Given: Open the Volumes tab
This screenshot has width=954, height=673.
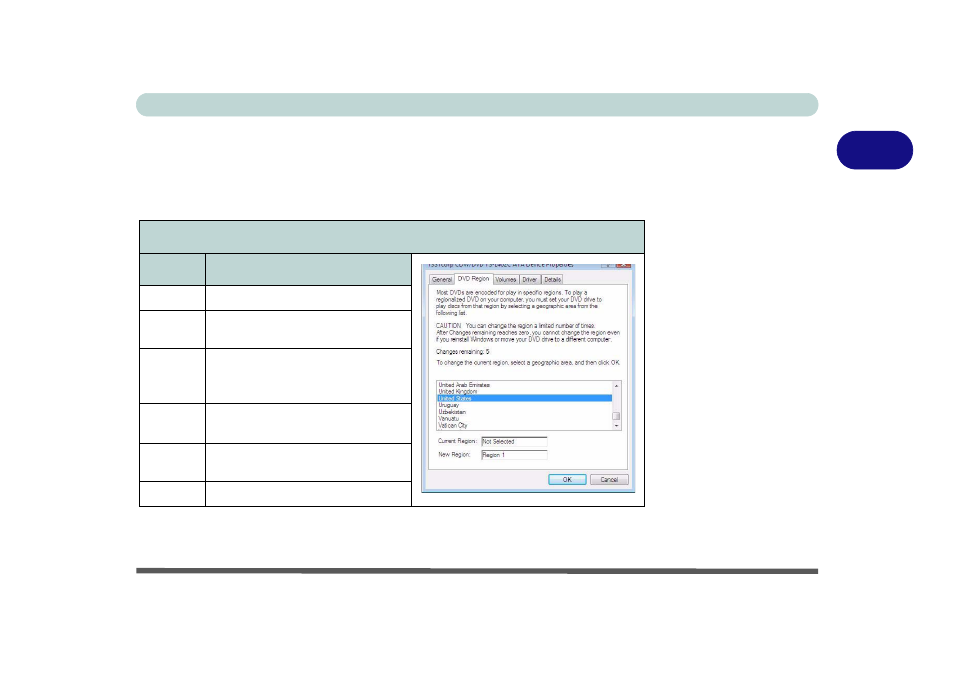Looking at the screenshot, I should tap(506, 280).
